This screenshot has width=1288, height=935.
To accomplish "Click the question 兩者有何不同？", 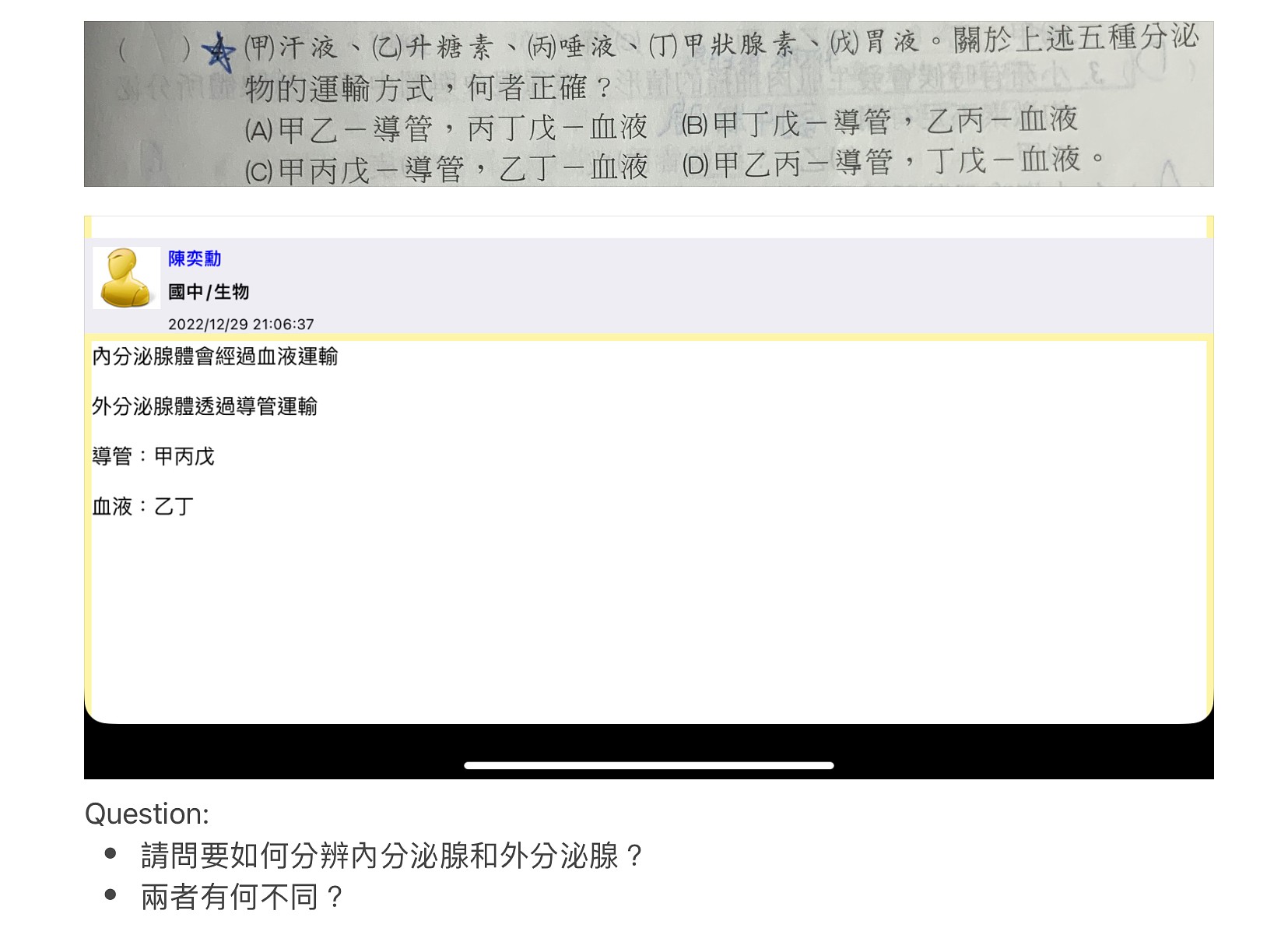I will click(243, 897).
